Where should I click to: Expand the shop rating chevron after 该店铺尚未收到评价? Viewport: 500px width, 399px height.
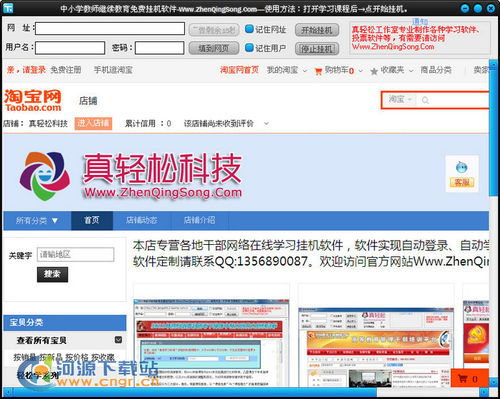(x=266, y=123)
